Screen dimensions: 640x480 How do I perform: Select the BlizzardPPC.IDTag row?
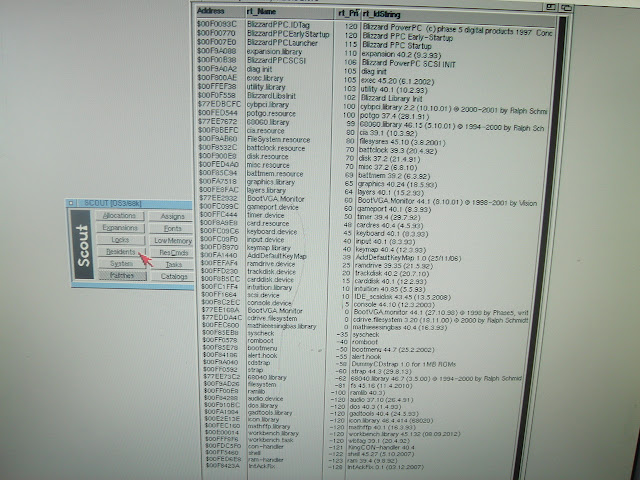[x=375, y=26]
